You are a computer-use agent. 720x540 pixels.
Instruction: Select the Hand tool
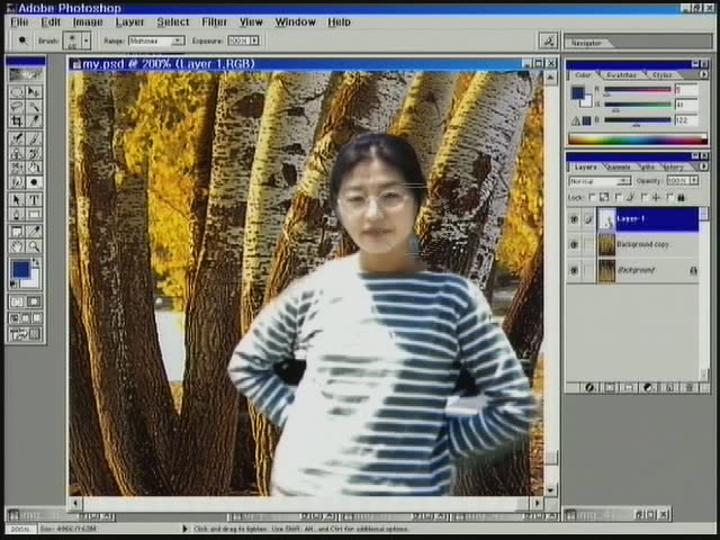[17, 246]
